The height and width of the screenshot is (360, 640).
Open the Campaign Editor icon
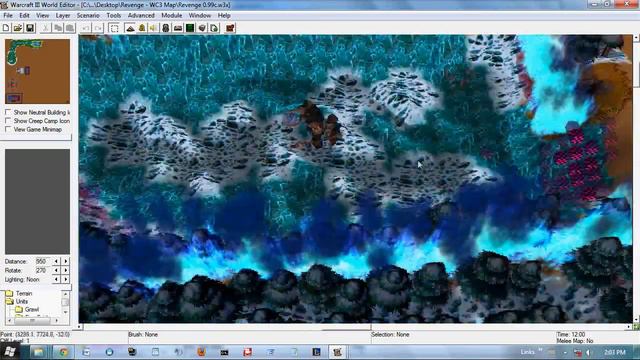[x=178, y=28]
